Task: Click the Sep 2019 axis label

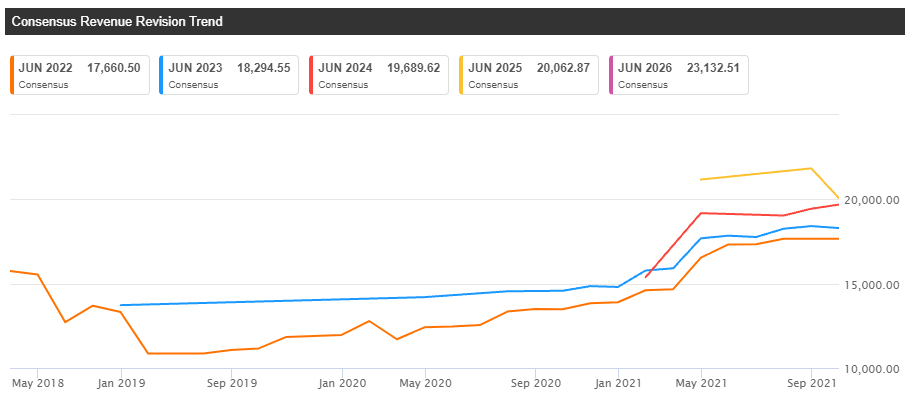Action: tap(231, 383)
